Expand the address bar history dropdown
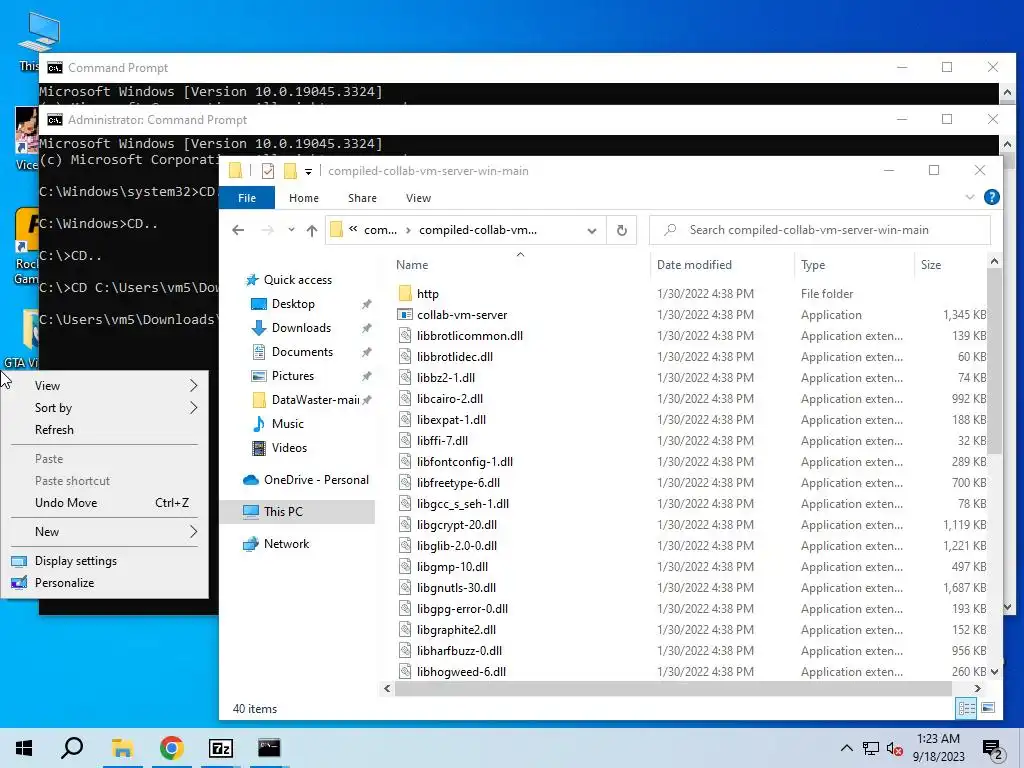Screen dimensions: 1024x768 [x=592, y=231]
